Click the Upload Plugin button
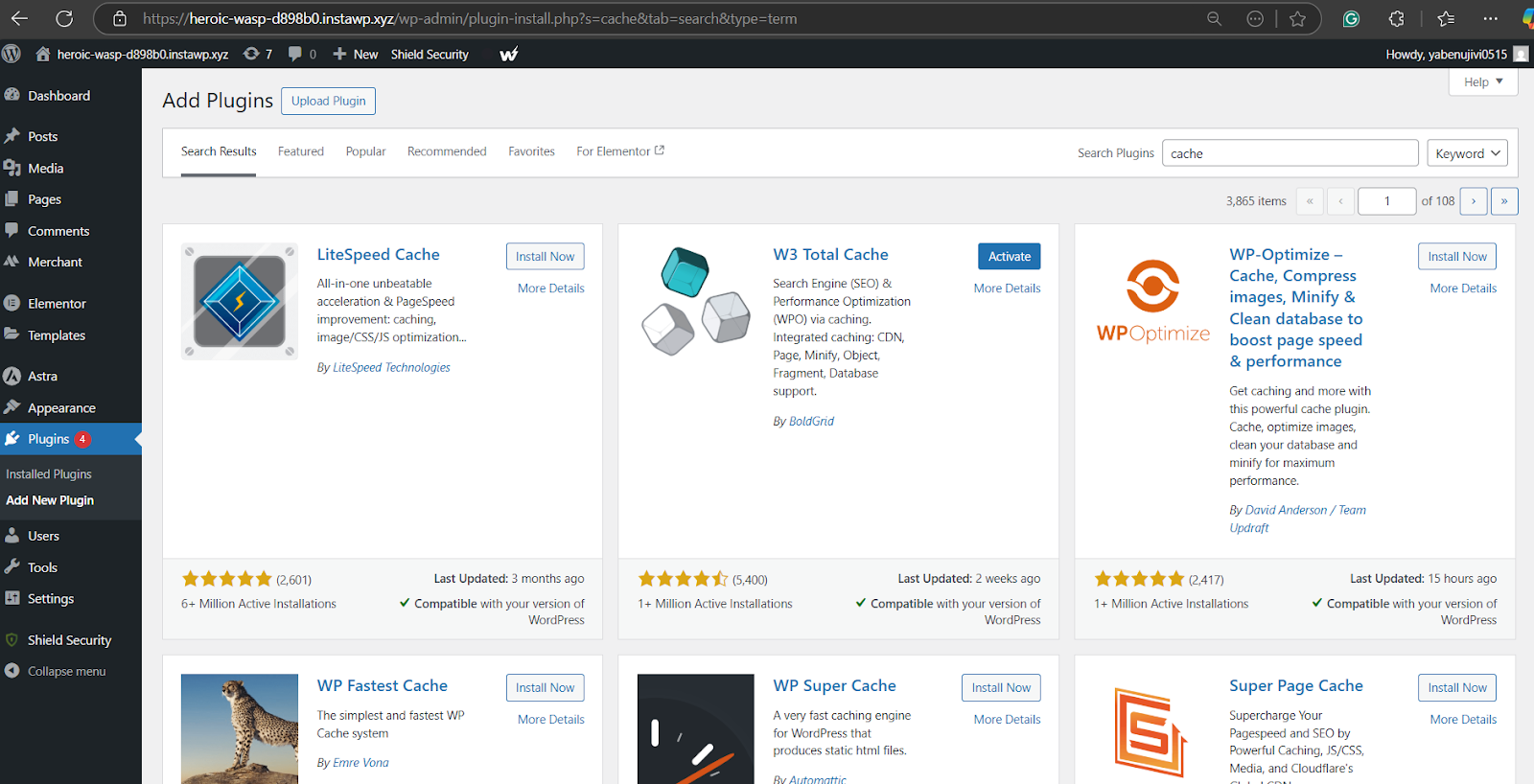Screen dimensions: 1534x784 (x=328, y=101)
